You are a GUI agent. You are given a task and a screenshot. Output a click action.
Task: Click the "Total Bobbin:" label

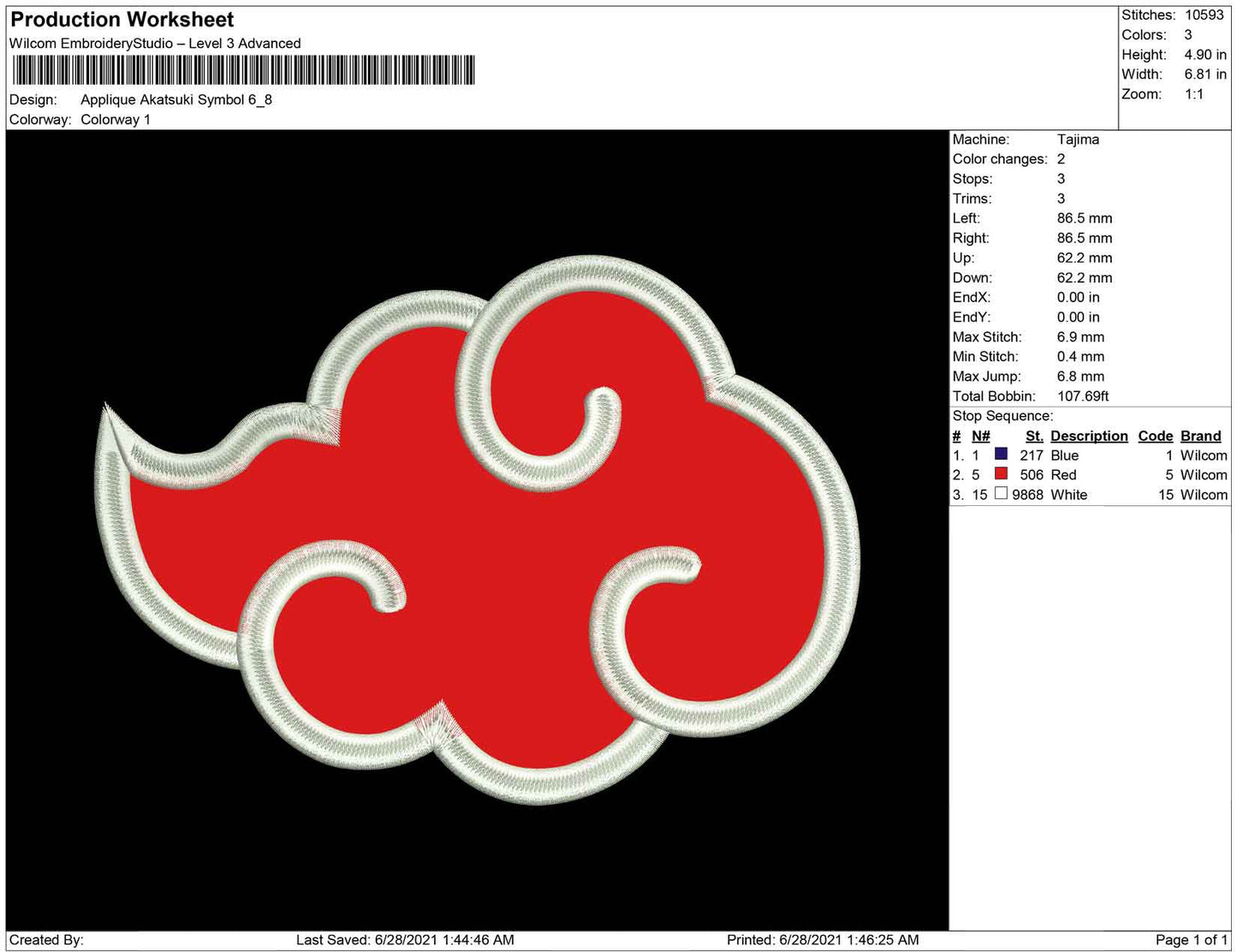(994, 396)
